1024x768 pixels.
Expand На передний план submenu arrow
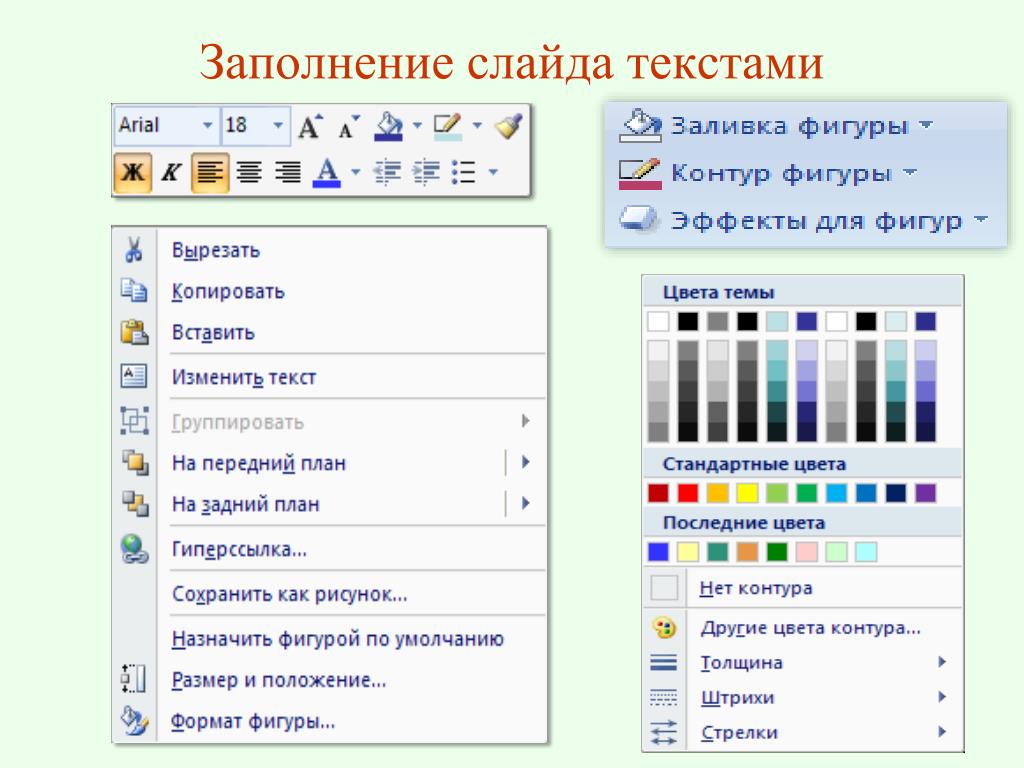tap(526, 462)
